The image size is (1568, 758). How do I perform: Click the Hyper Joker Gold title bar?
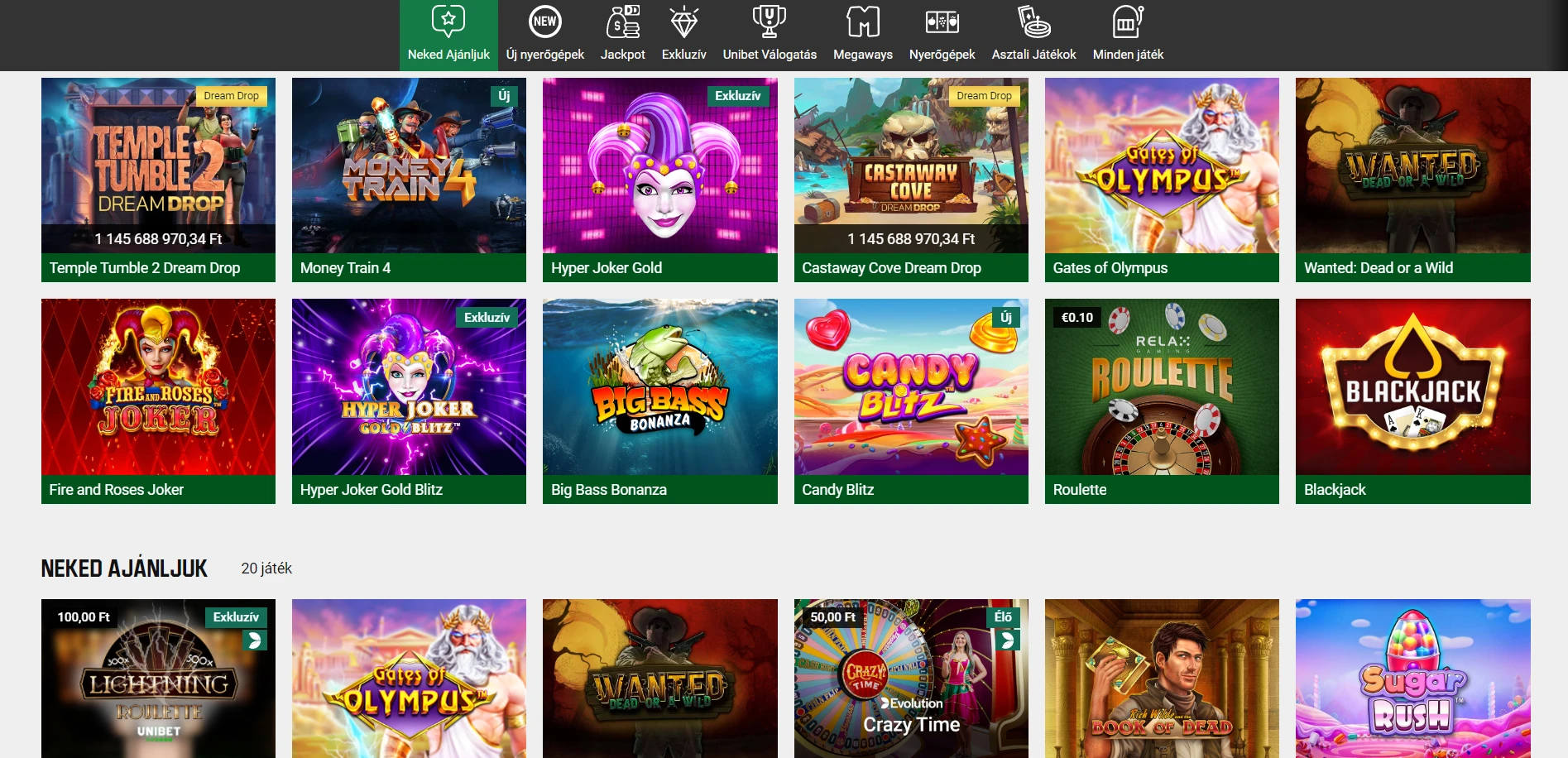659,268
